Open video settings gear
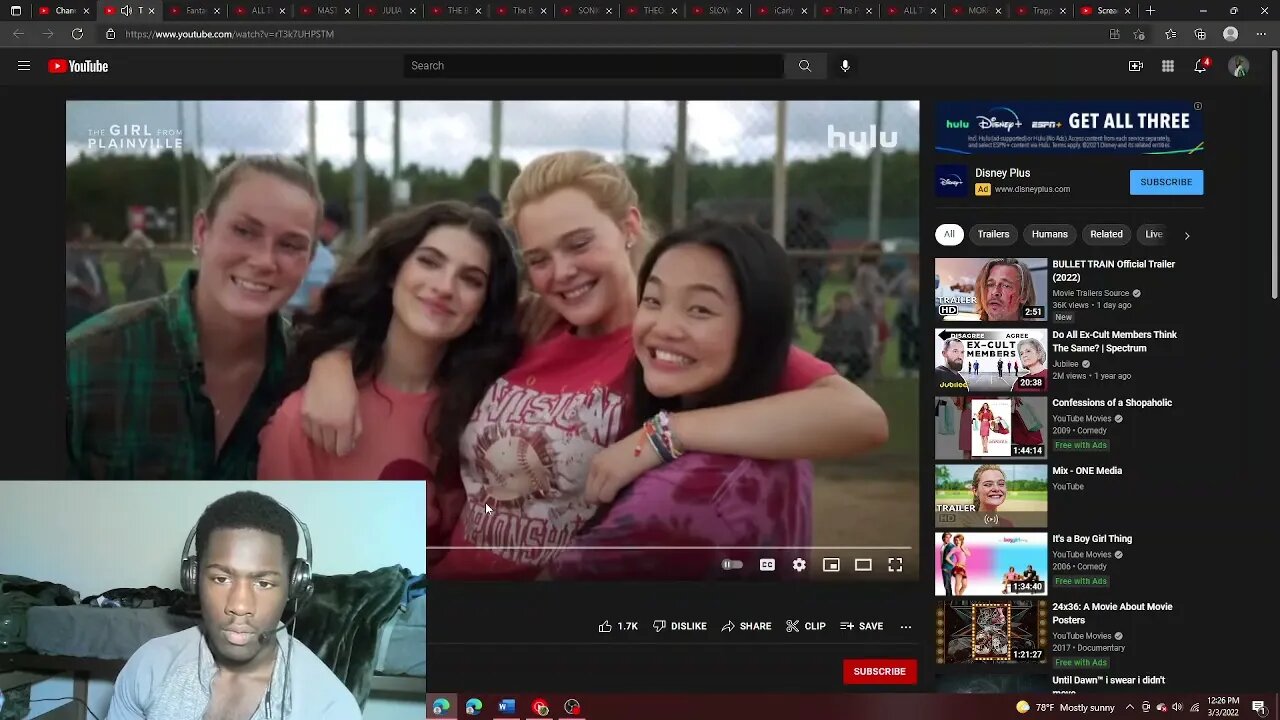The width and height of the screenshot is (1280, 720). pos(799,565)
